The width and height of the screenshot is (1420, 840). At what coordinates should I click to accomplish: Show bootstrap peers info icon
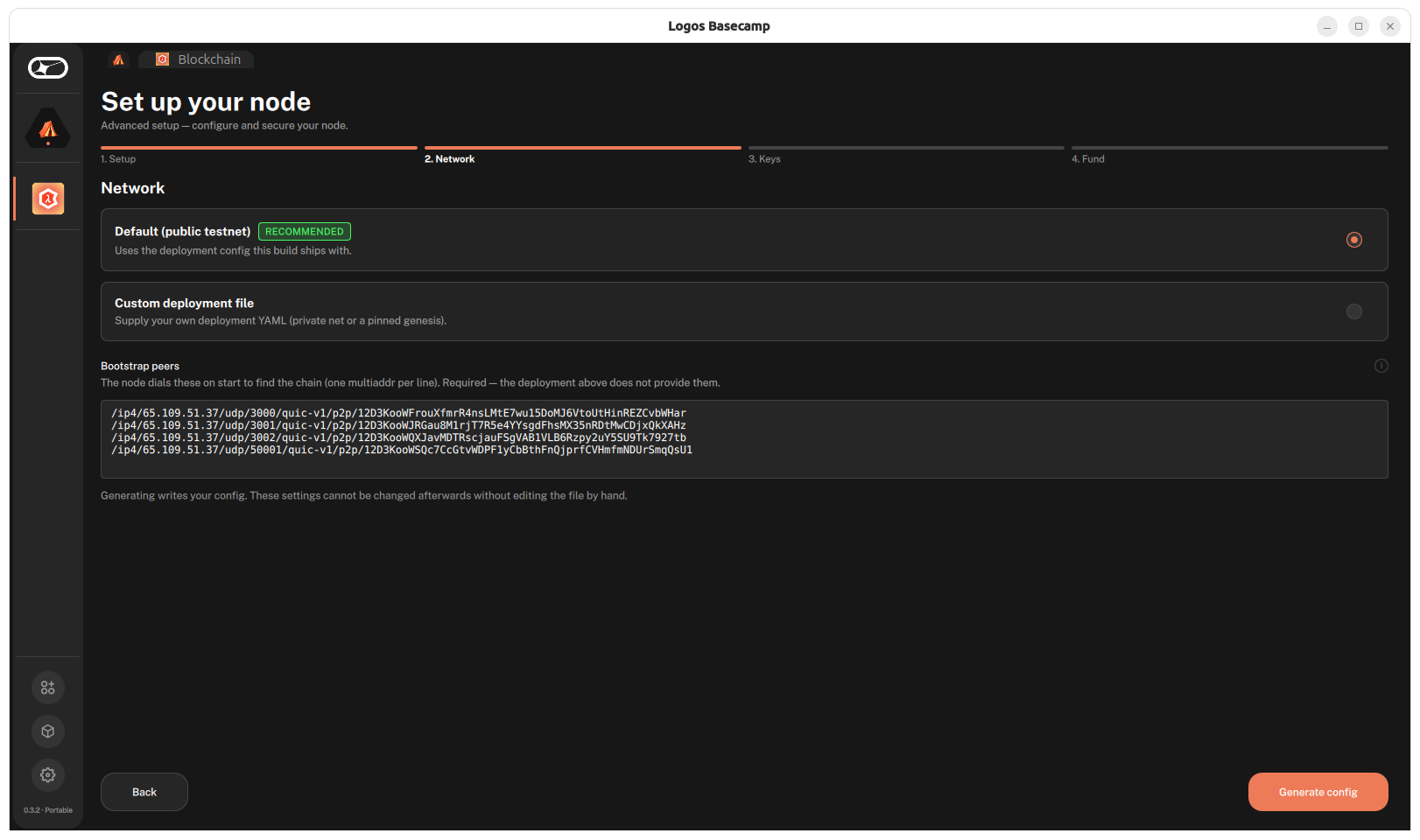(1381, 366)
